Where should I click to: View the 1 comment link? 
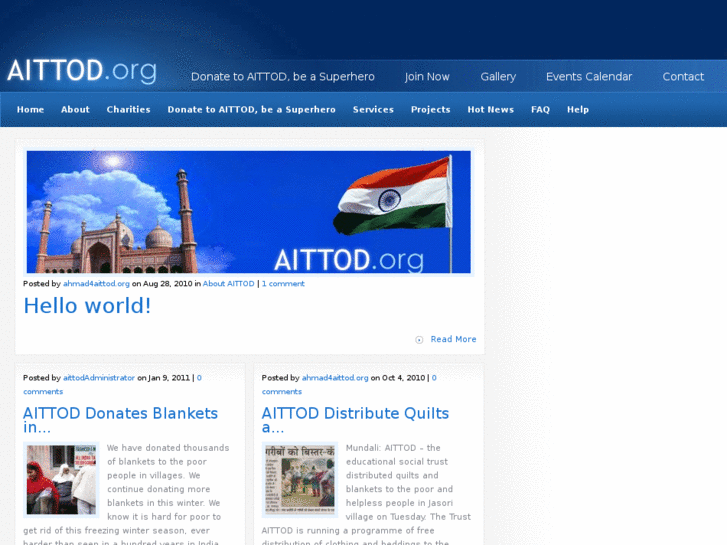[283, 283]
